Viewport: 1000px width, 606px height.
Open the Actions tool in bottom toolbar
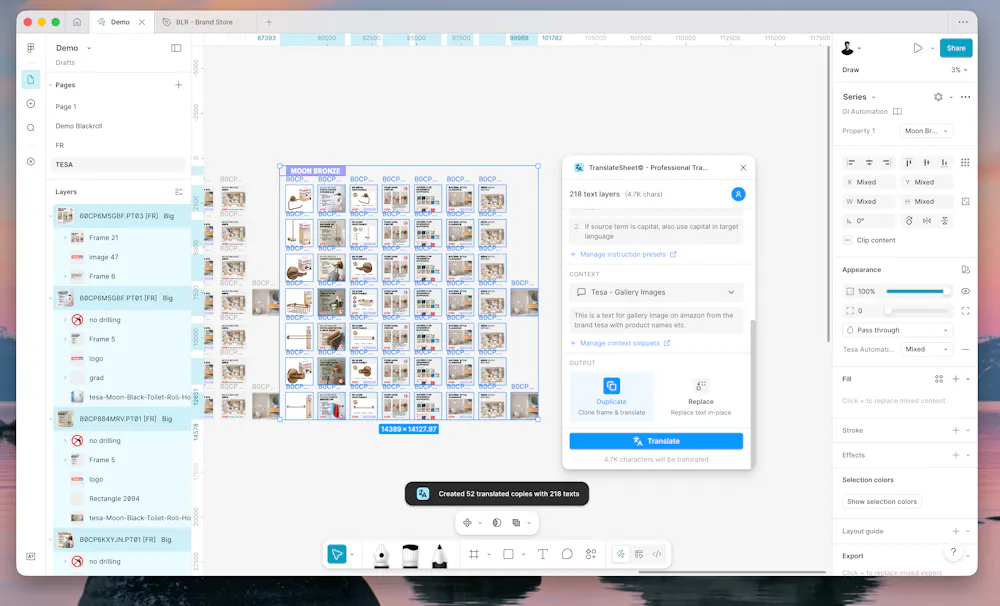pos(591,554)
